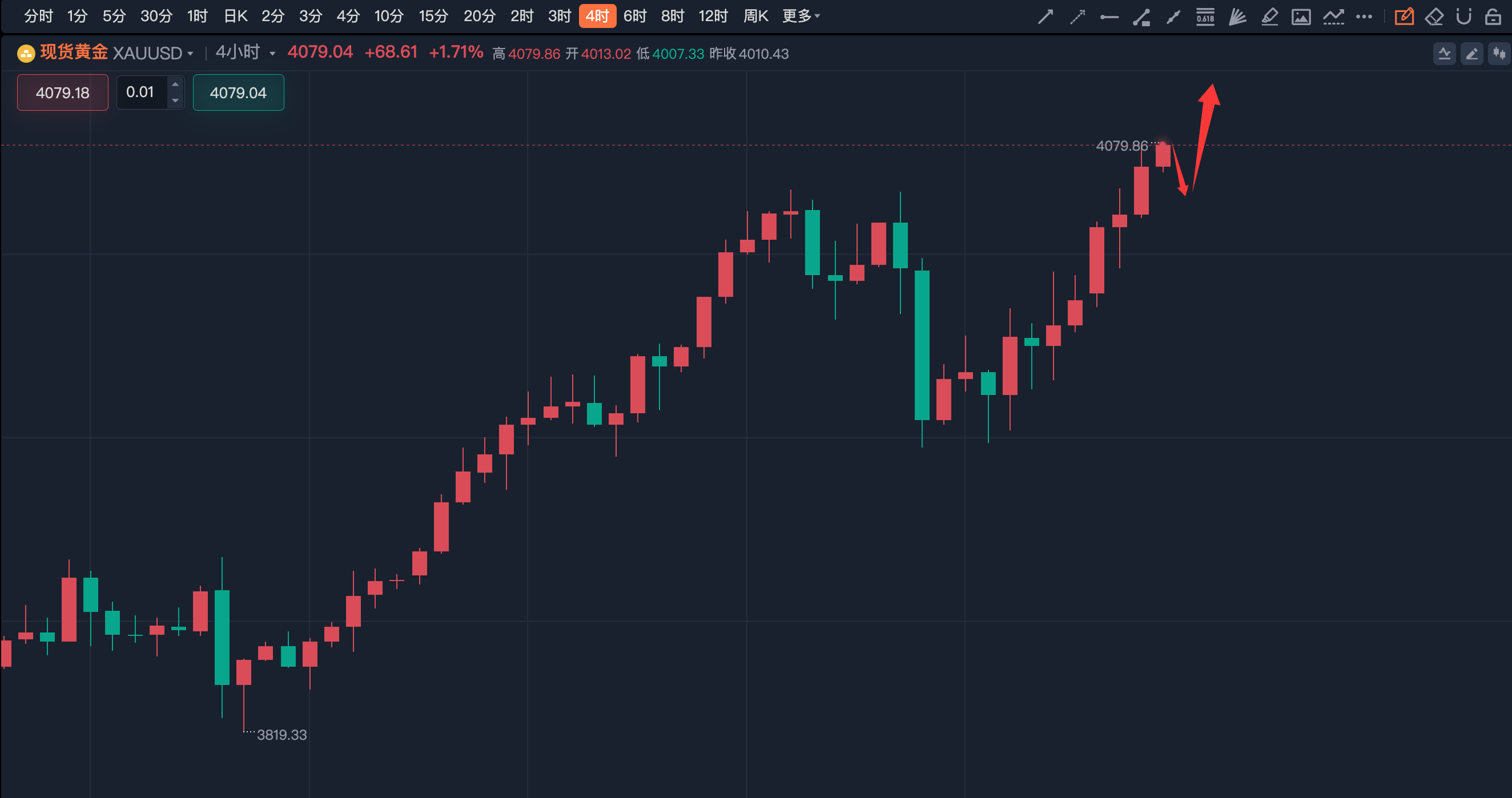This screenshot has height=798, width=1512.
Task: Select the trend forecast line icon
Action: coord(1333,17)
